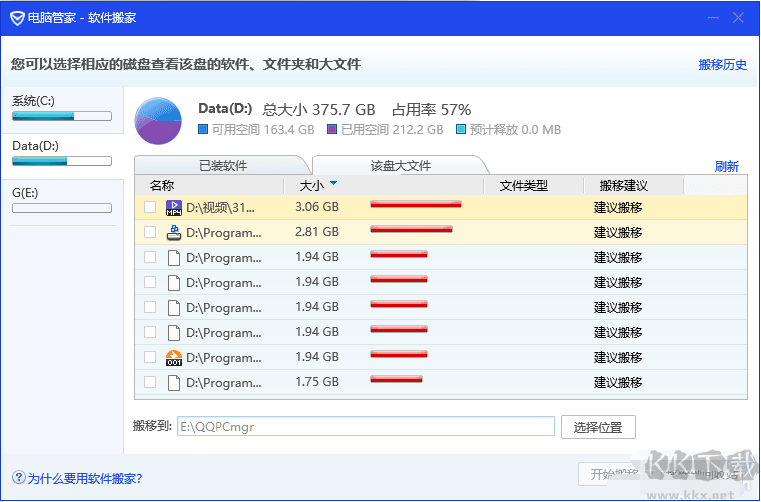Click the 刷新 refresh link
761x502 pixels.
click(726, 166)
